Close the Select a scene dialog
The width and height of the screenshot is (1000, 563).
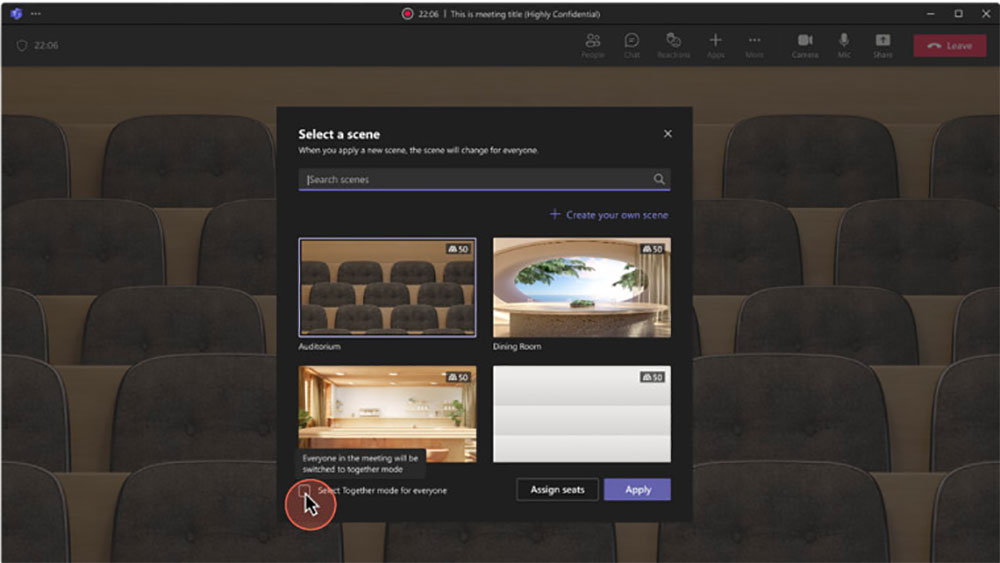pos(668,134)
